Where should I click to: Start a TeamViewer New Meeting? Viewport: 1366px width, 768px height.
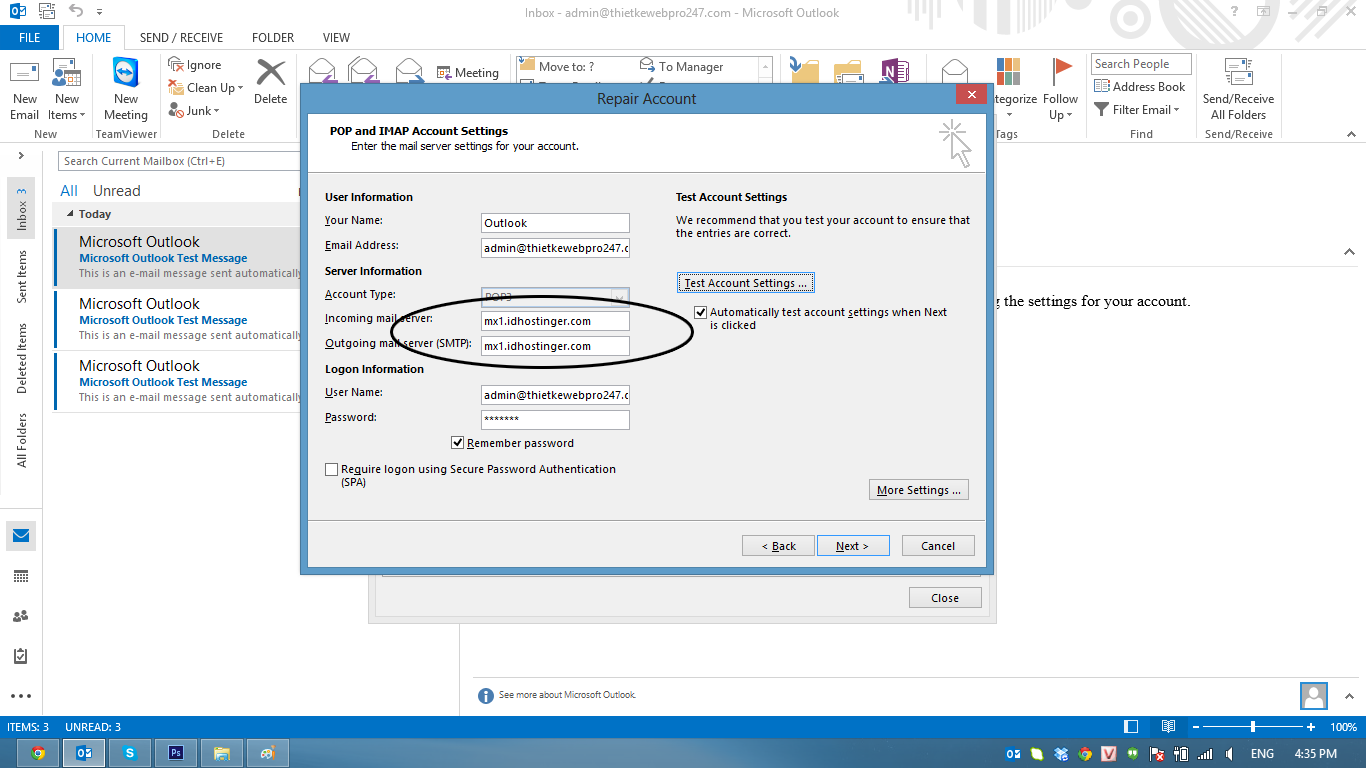[x=126, y=90]
